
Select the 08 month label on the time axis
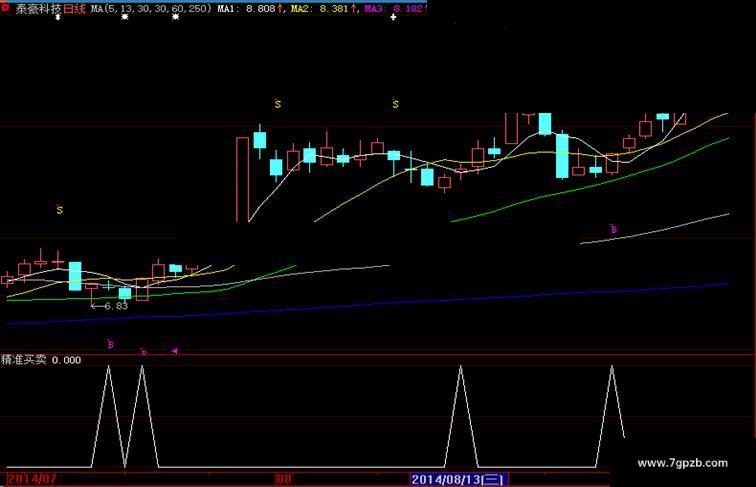click(284, 479)
